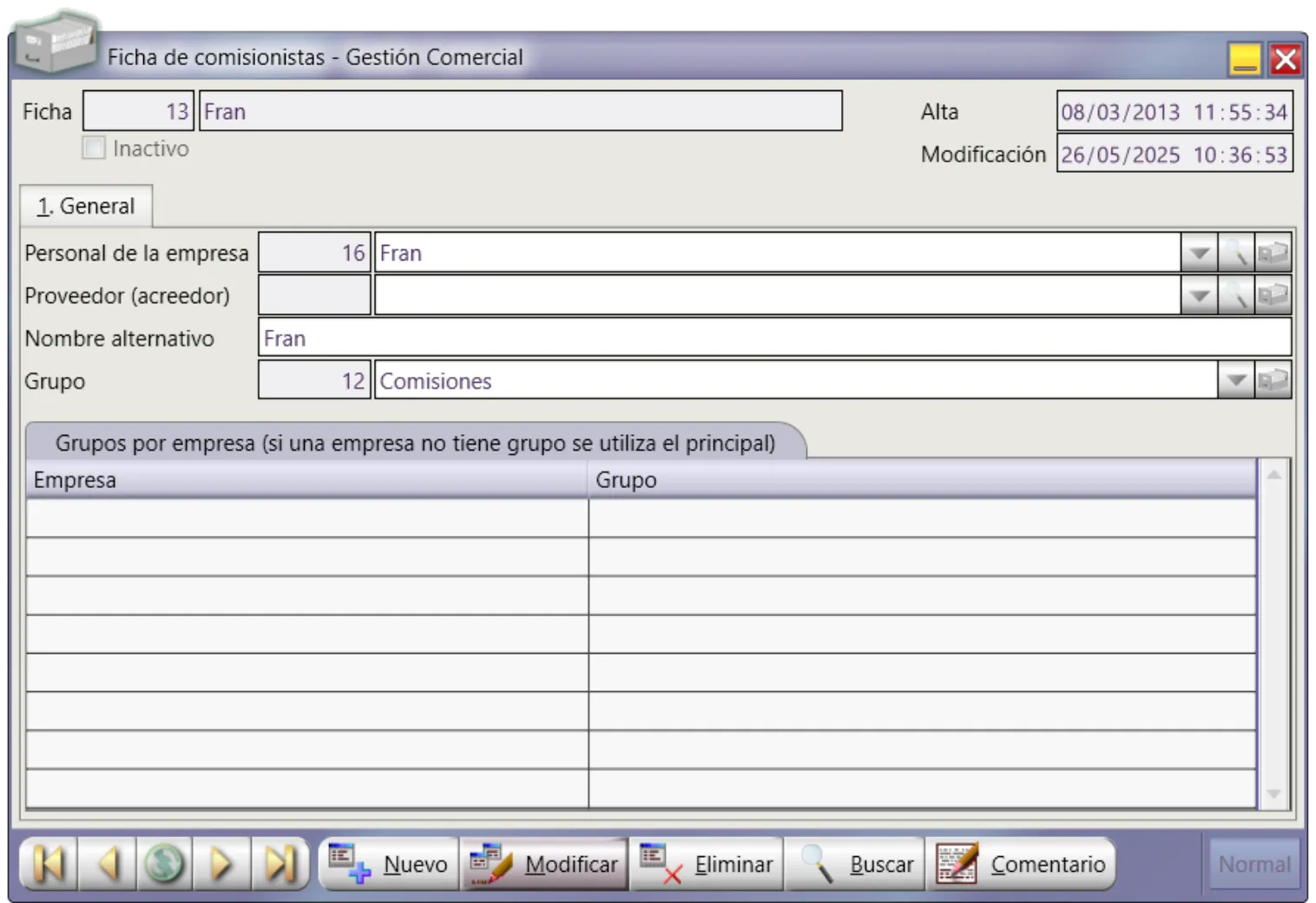The width and height of the screenshot is (1316, 903).
Task: Expand the Personal de la empresa dropdown
Action: click(1199, 254)
